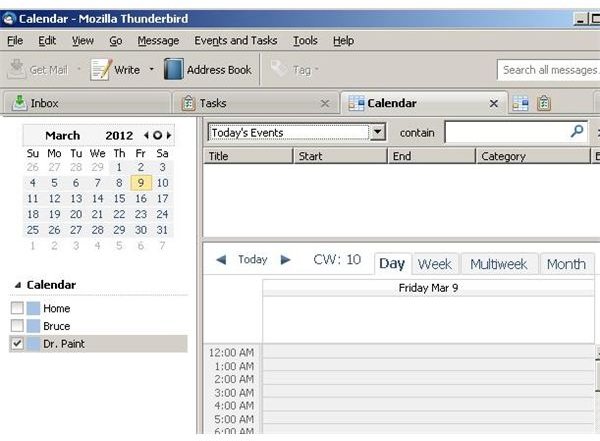Open the Tools menu

point(305,40)
